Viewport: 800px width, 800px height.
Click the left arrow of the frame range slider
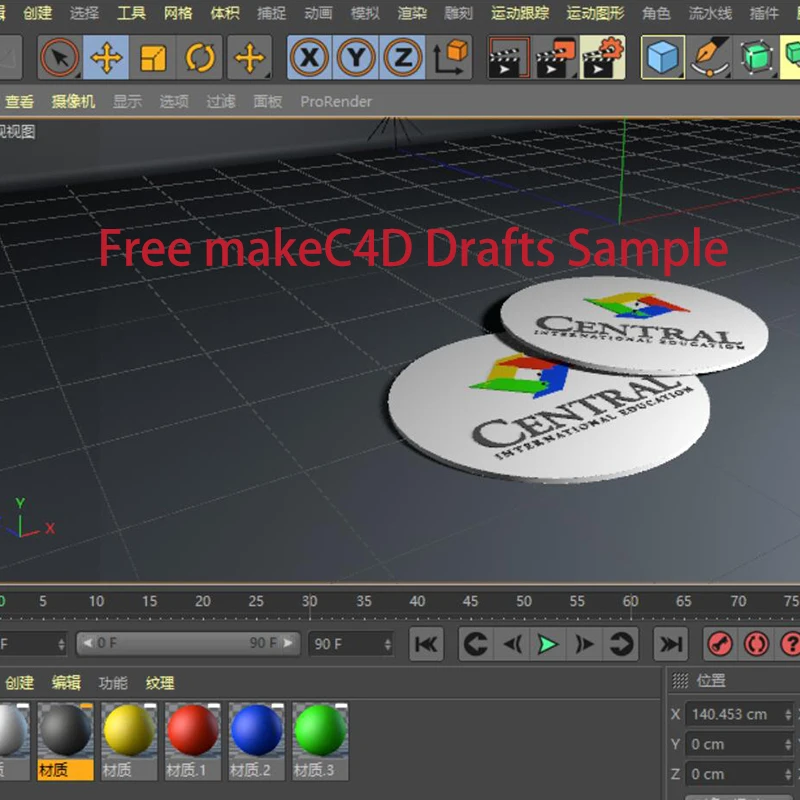coord(88,643)
